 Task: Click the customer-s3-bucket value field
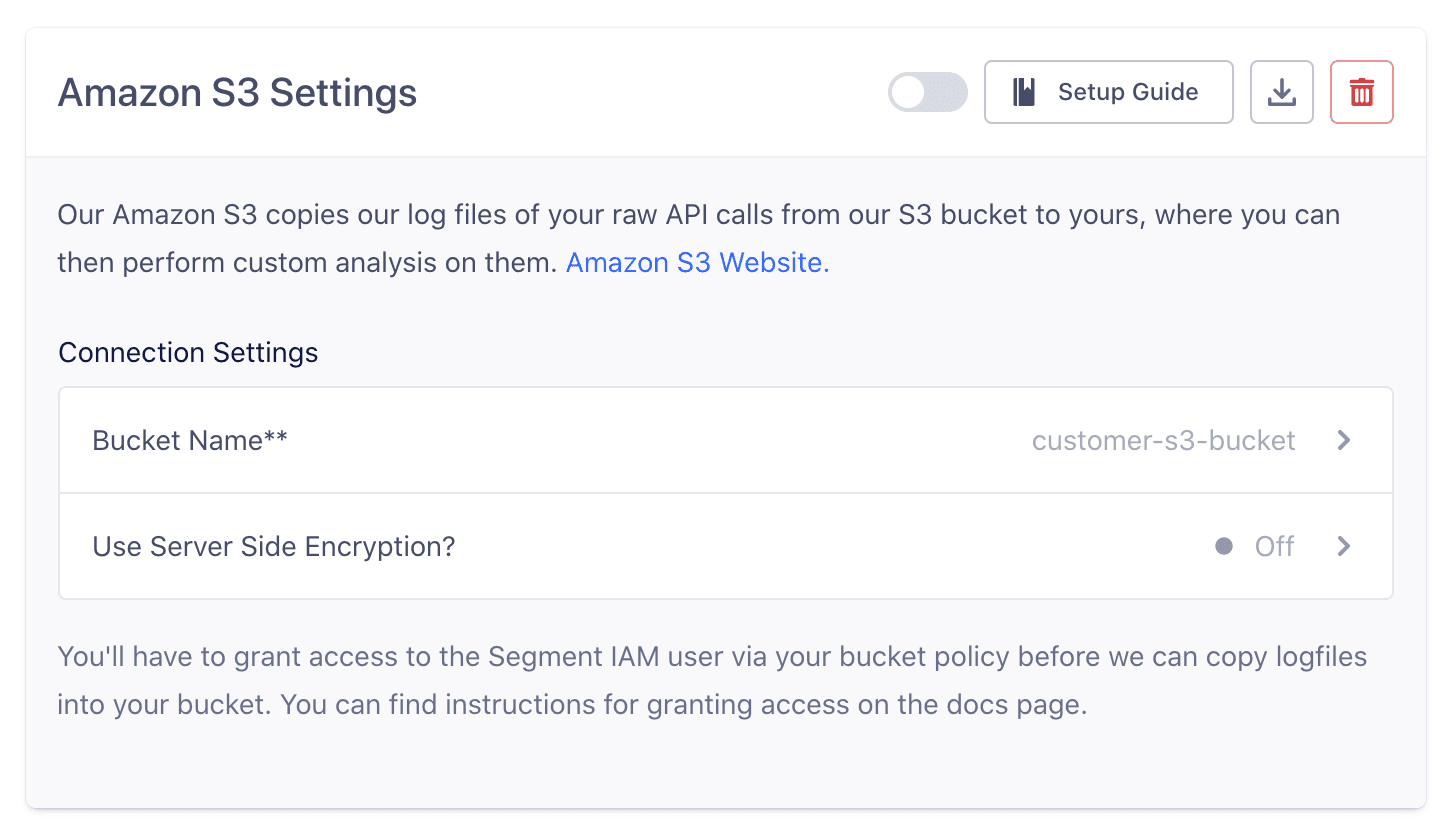click(1163, 440)
